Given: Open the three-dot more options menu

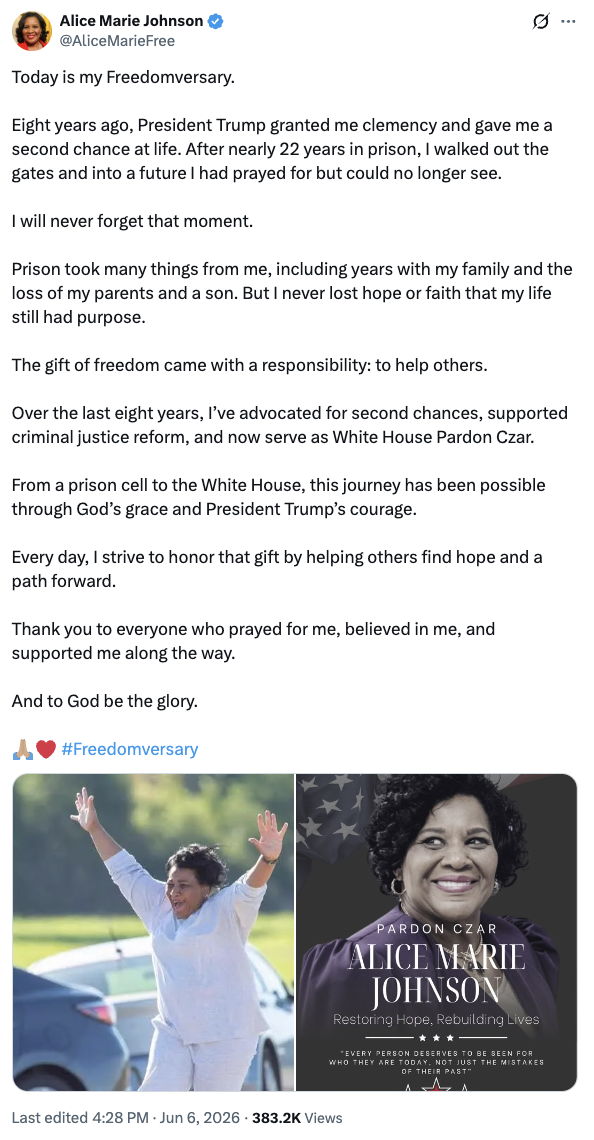Looking at the screenshot, I should point(568,22).
